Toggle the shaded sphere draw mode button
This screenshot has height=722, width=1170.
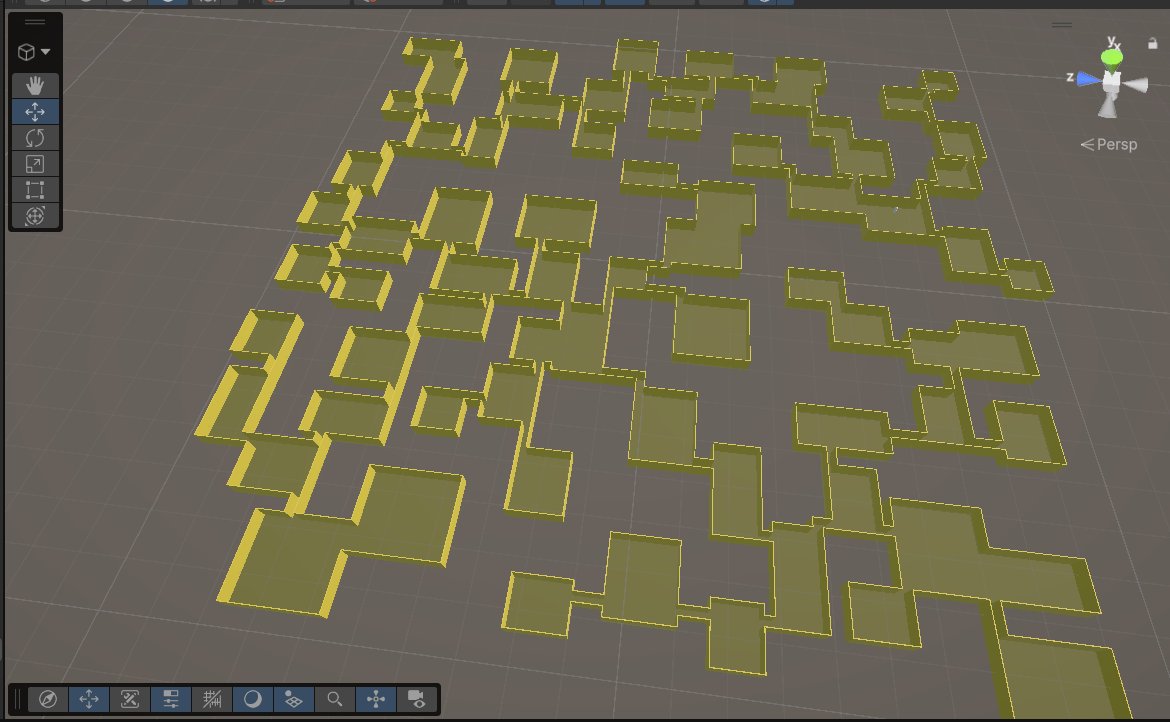pyautogui.click(x=253, y=699)
